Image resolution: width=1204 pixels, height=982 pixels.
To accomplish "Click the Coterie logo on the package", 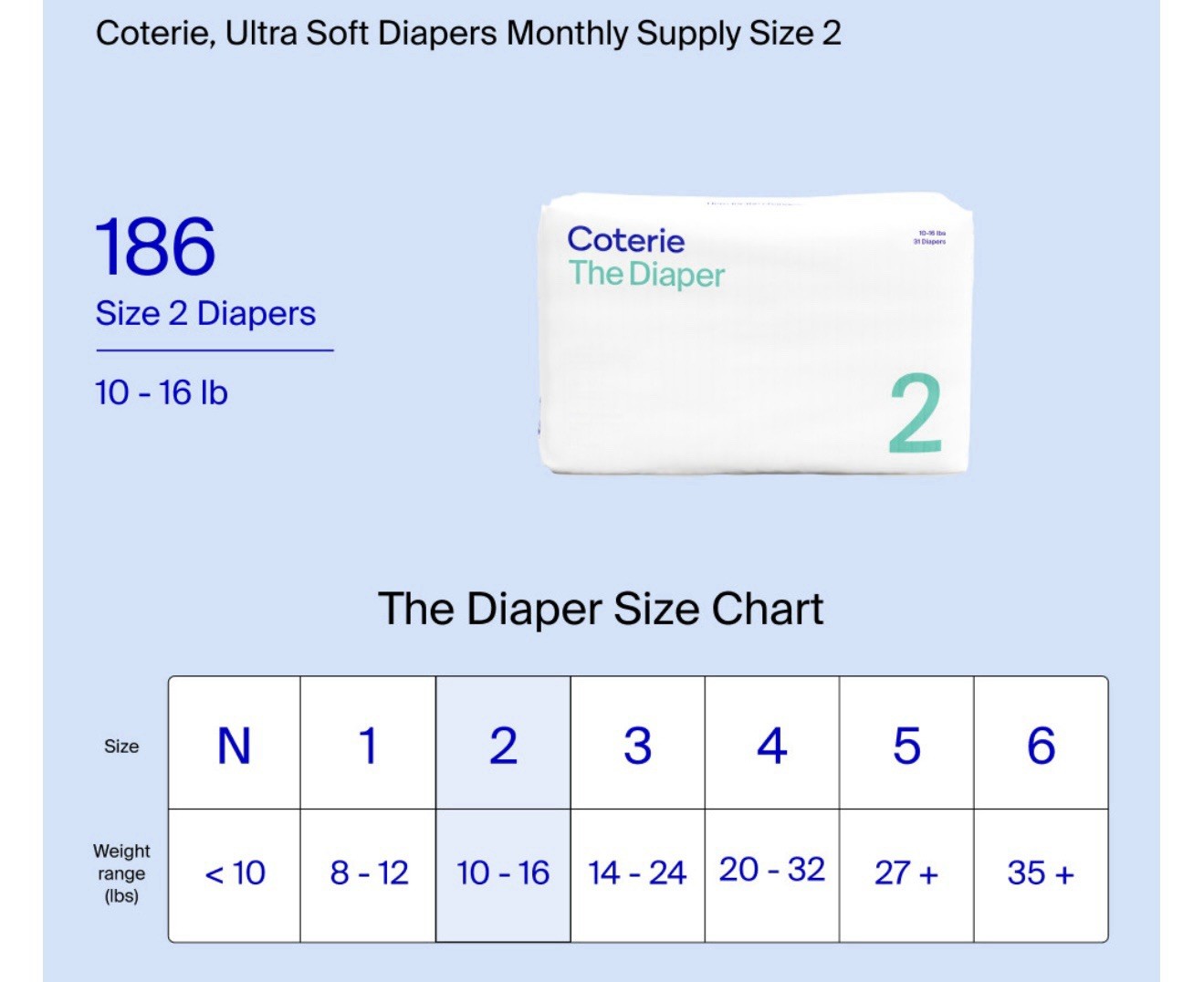I will click(x=625, y=240).
